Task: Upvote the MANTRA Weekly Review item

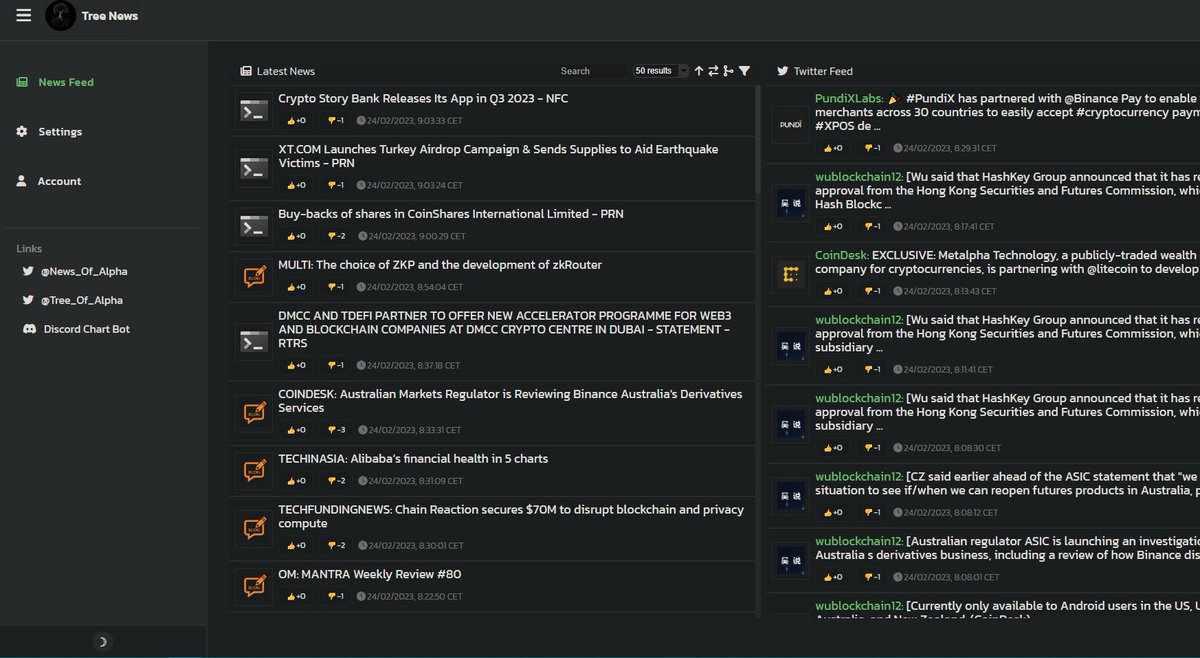Action: [296, 596]
